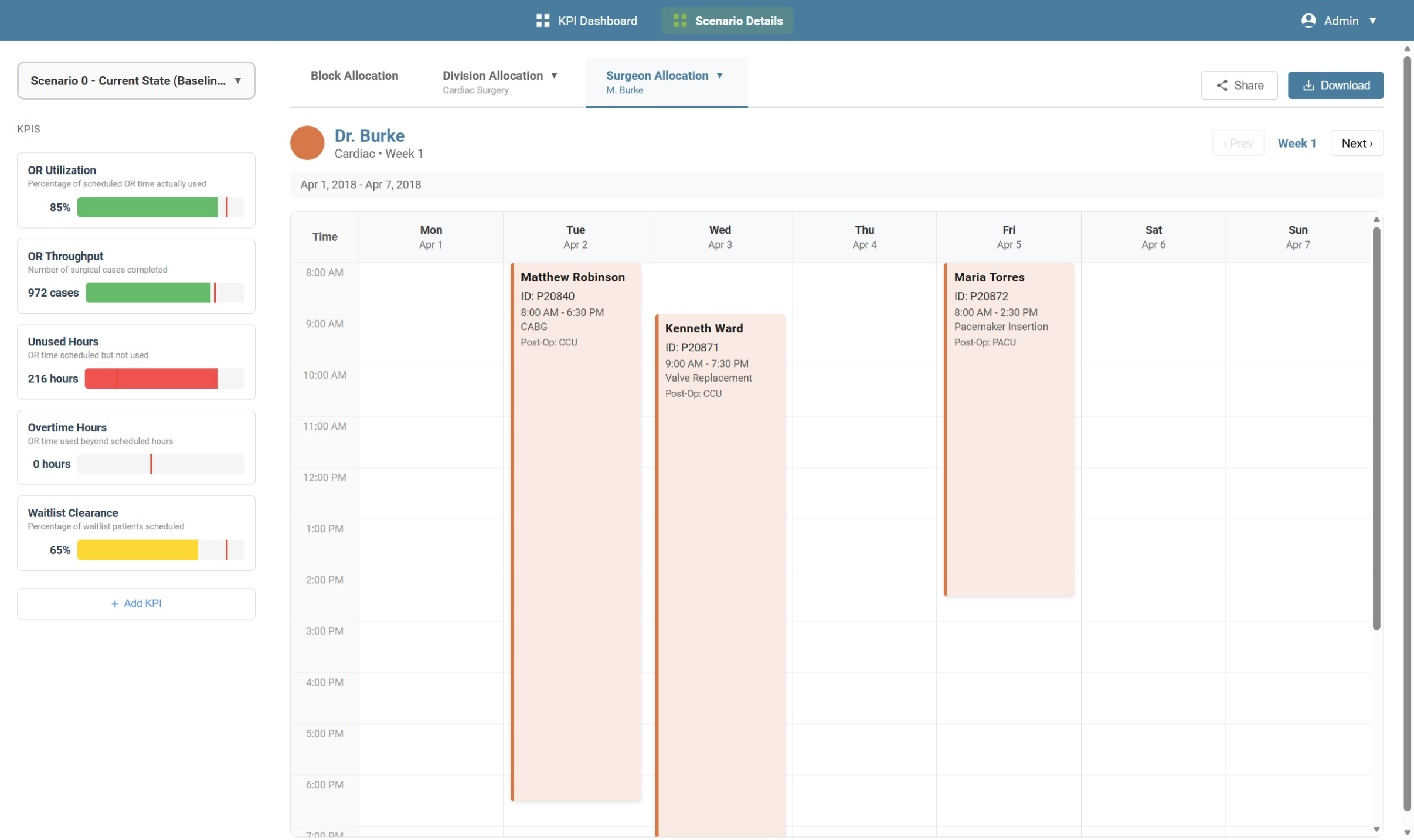The height and width of the screenshot is (840, 1414).
Task: Click the Add KPI link
Action: coord(142,603)
